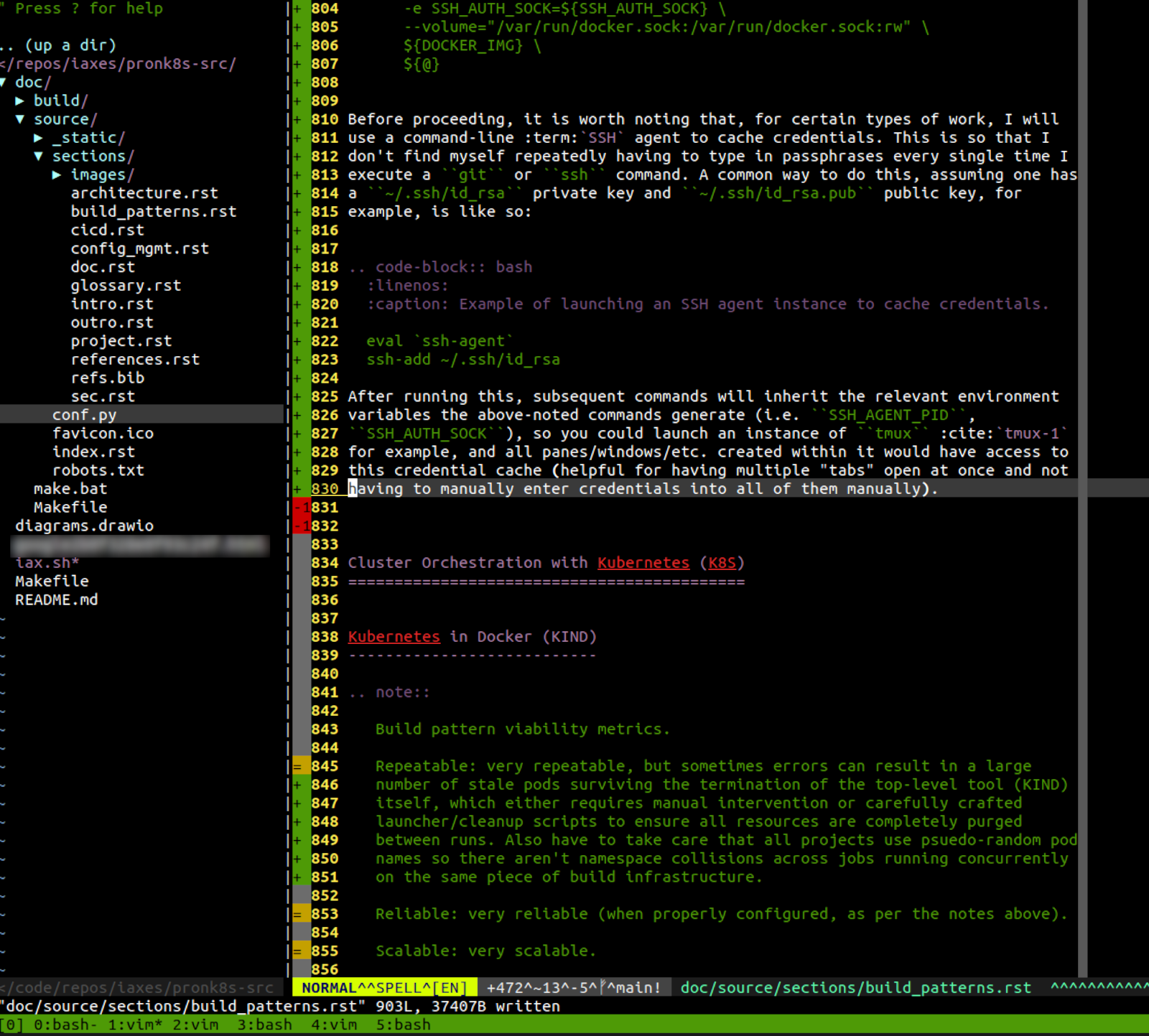The height and width of the screenshot is (1036, 1149).
Task: Click the misspelled word Kubernetes on line 834
Action: 643,564
